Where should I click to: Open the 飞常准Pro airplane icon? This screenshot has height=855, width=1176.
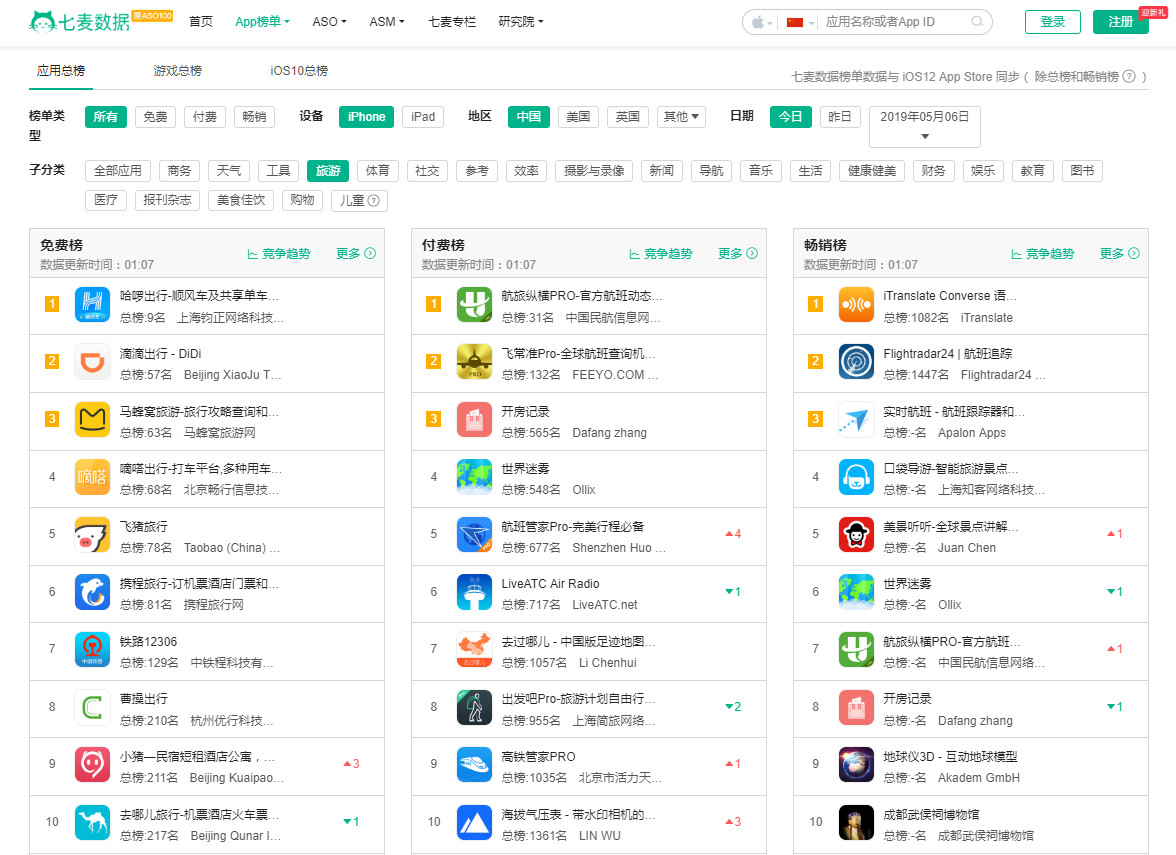[x=474, y=362]
